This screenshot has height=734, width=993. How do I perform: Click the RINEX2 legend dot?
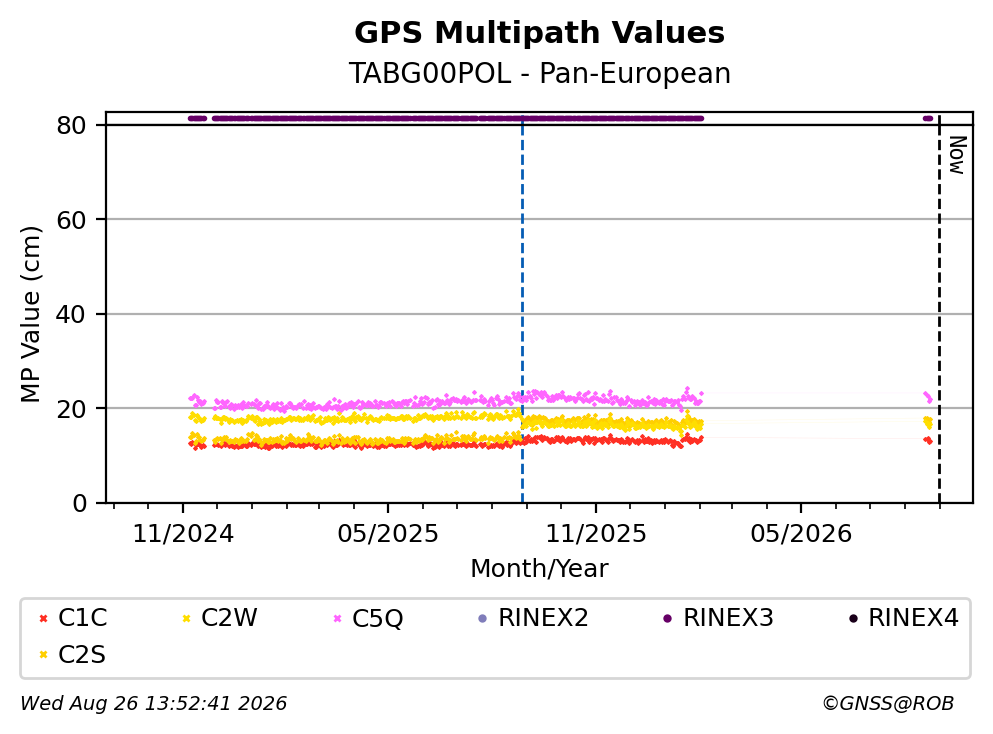coord(483,619)
